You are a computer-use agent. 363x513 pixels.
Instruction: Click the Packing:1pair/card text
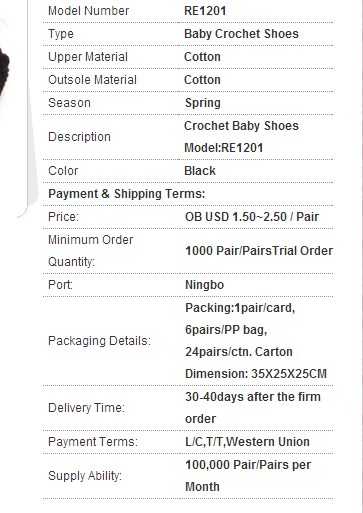pyautogui.click(x=240, y=308)
